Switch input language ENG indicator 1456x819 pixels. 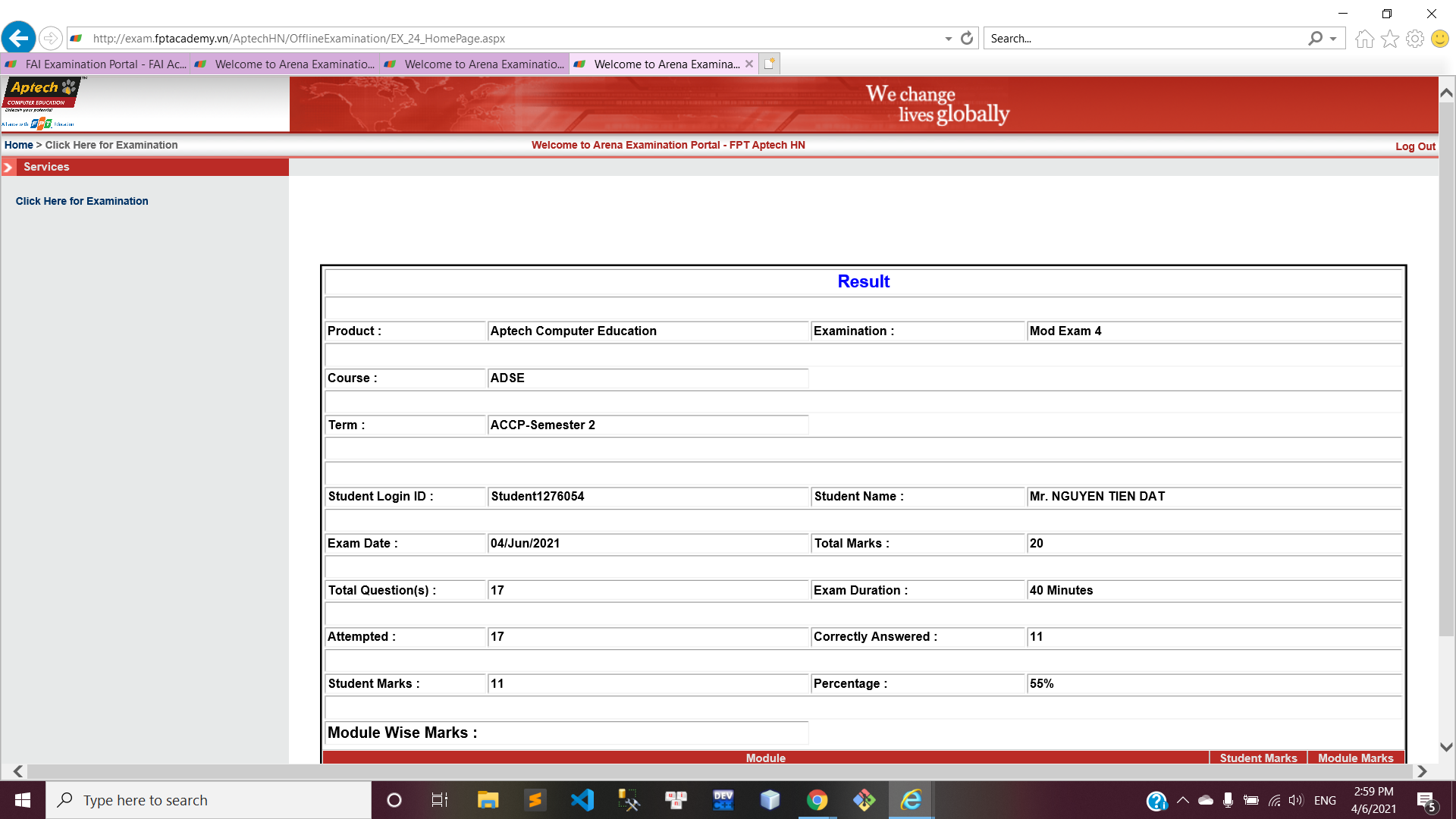1325,800
